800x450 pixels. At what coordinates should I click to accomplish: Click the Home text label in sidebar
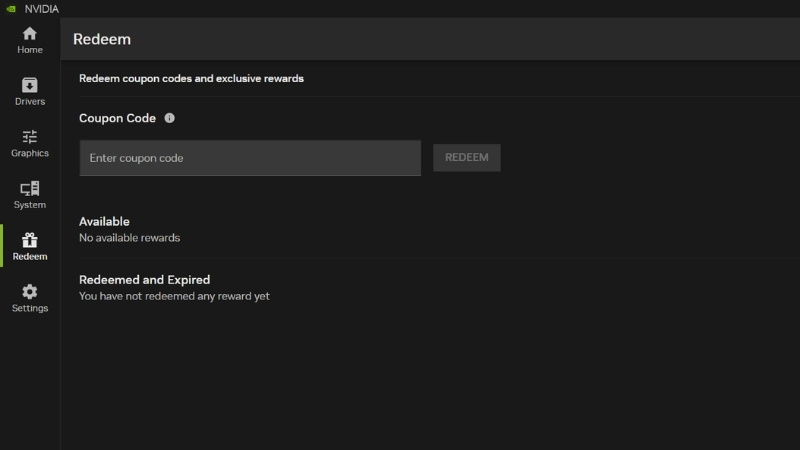(x=30, y=50)
